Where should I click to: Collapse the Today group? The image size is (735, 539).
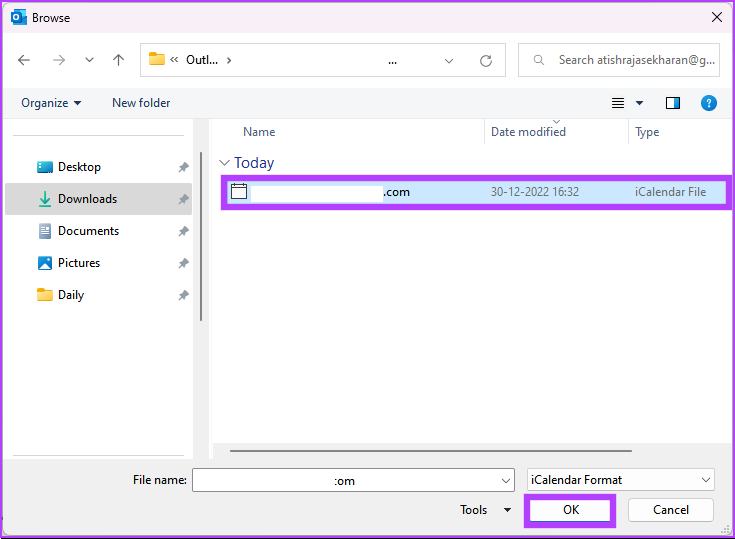coord(225,163)
